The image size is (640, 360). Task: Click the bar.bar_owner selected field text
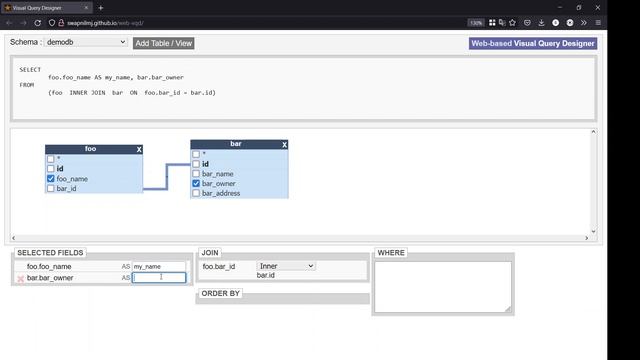coord(50,278)
